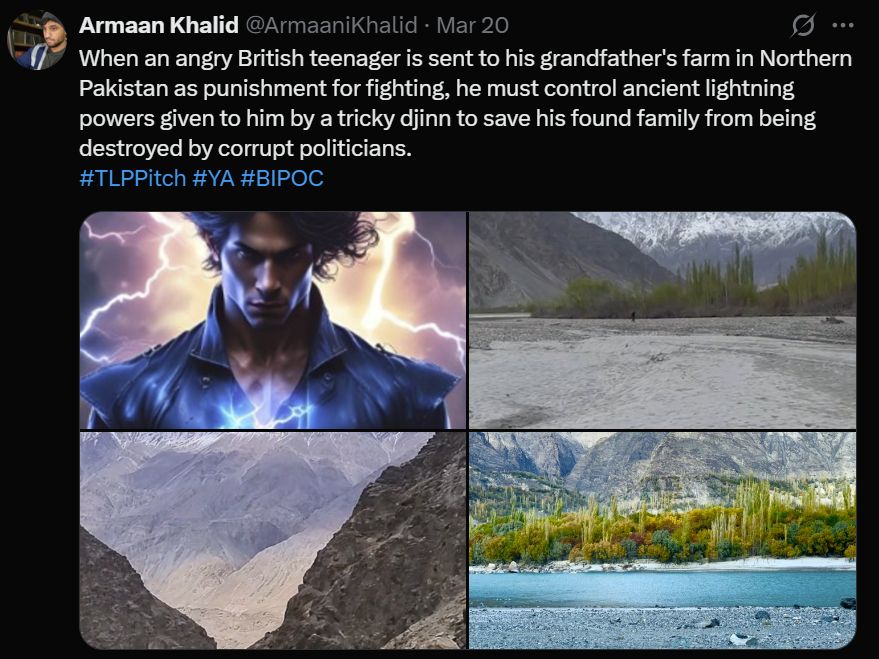Open the sandy riverbed valley photo
This screenshot has height=659, width=879.
pyautogui.click(x=663, y=320)
